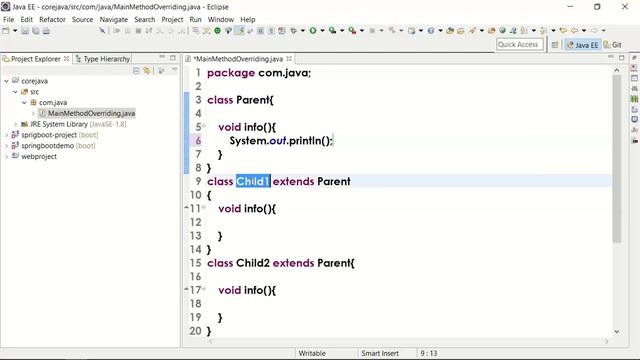Toggle Link with Editor in Project Explorer
The image size is (640, 360).
[147, 71]
